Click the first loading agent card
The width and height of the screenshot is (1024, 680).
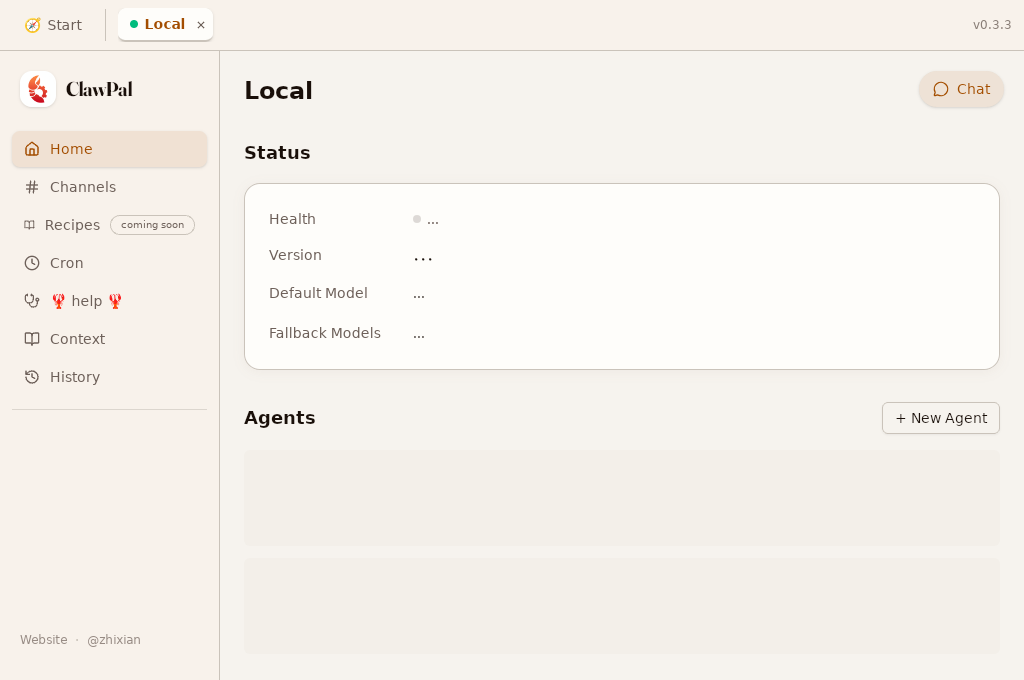click(x=622, y=498)
